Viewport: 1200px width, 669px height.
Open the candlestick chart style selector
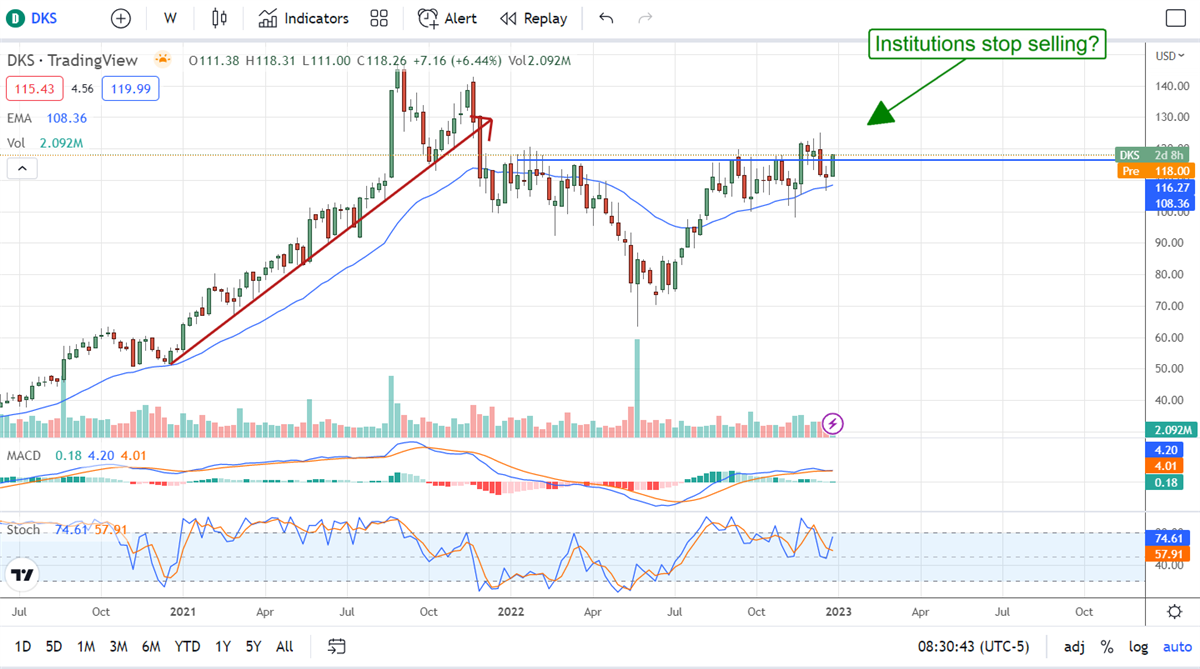[x=220, y=18]
